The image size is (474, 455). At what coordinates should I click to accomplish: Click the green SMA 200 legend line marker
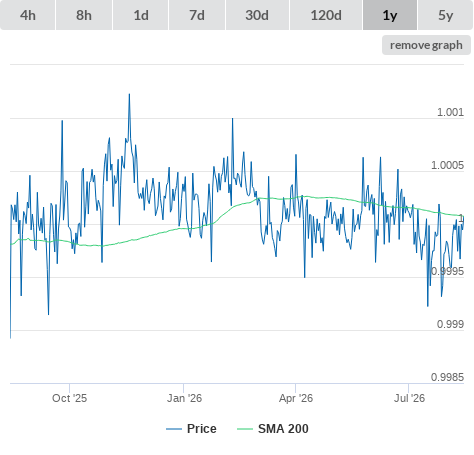[245, 429]
